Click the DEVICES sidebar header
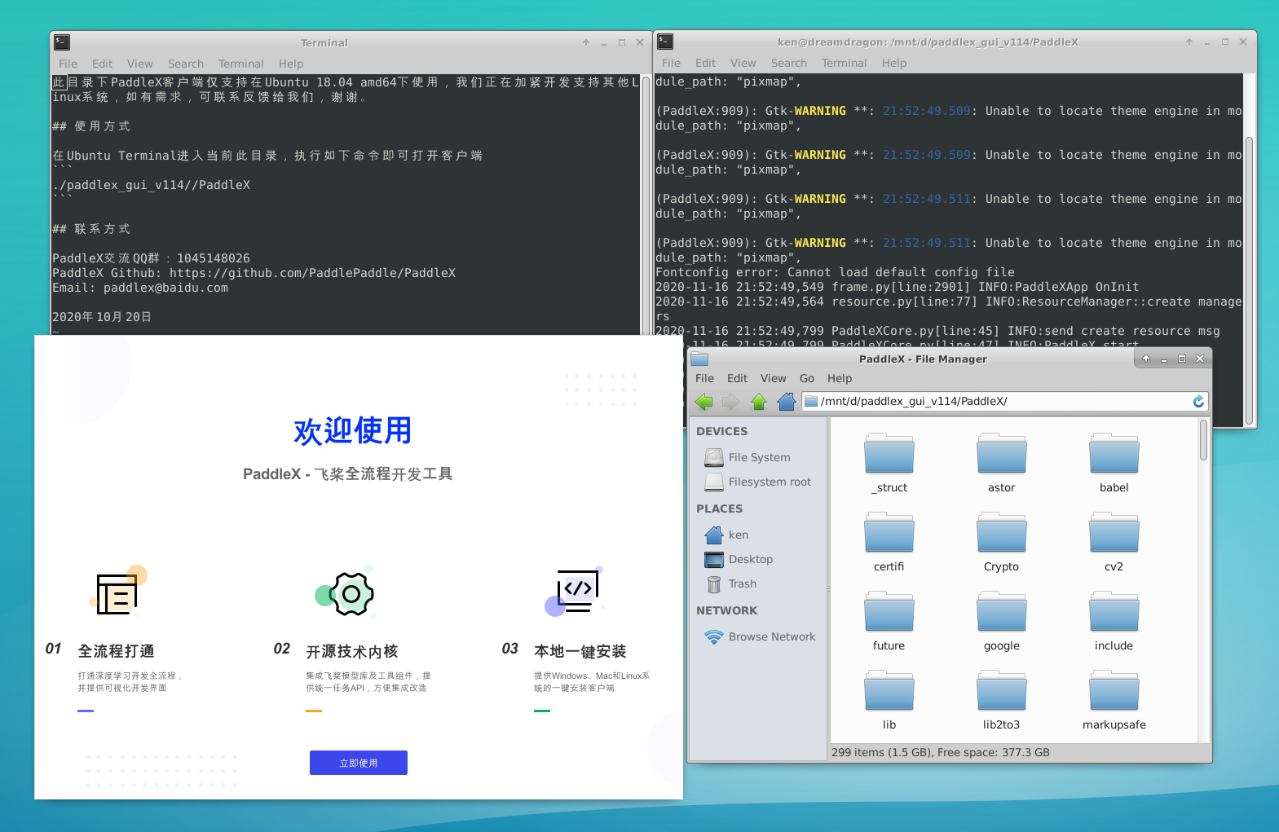This screenshot has width=1279, height=832. pyautogui.click(x=722, y=432)
